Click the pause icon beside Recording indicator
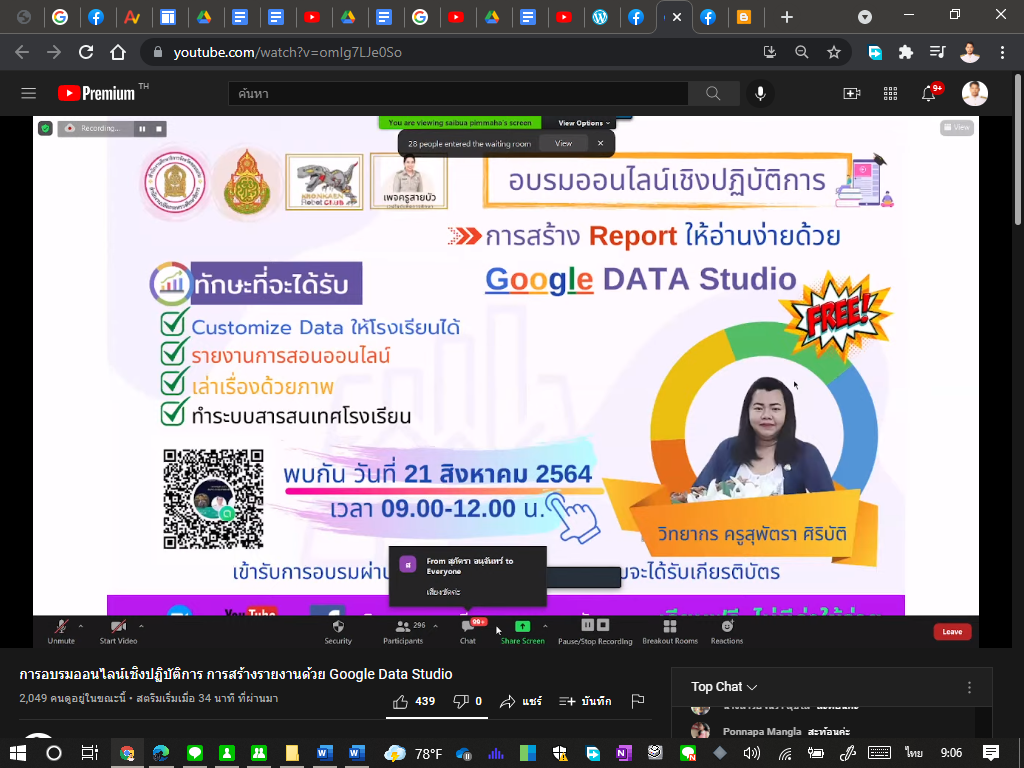Viewport: 1024px width, 768px height. [142, 129]
